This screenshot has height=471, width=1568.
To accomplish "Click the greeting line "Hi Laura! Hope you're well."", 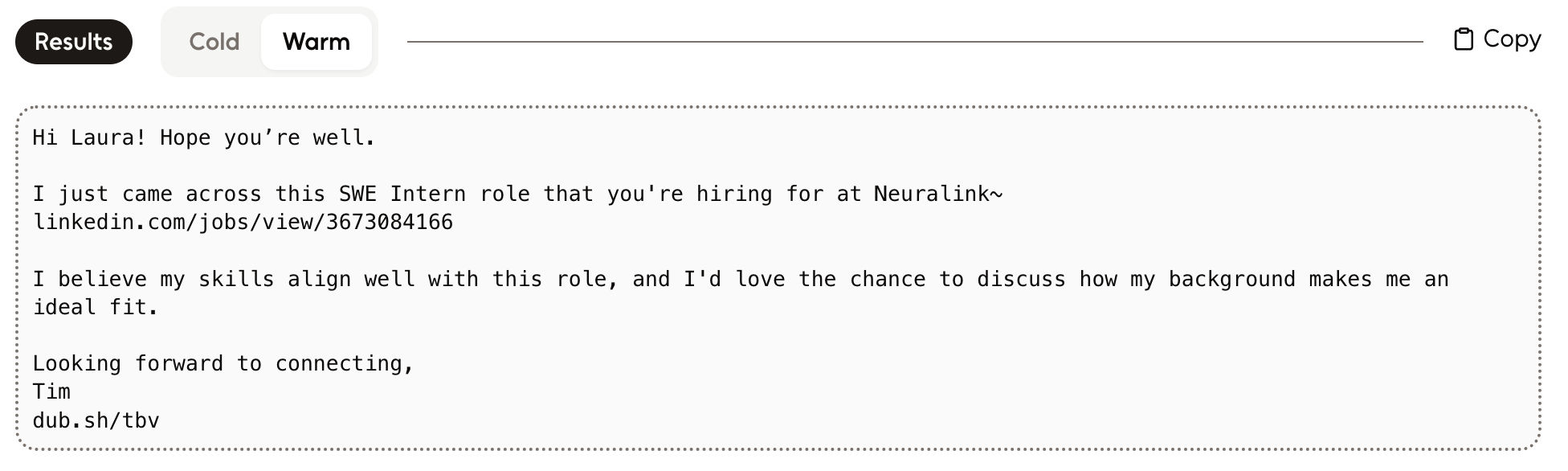I will pos(203,138).
